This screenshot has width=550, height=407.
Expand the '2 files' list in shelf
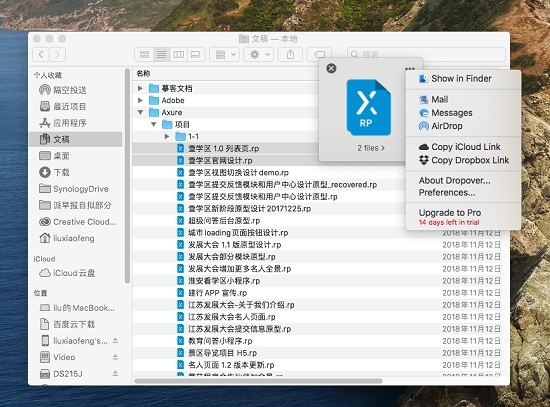371,148
